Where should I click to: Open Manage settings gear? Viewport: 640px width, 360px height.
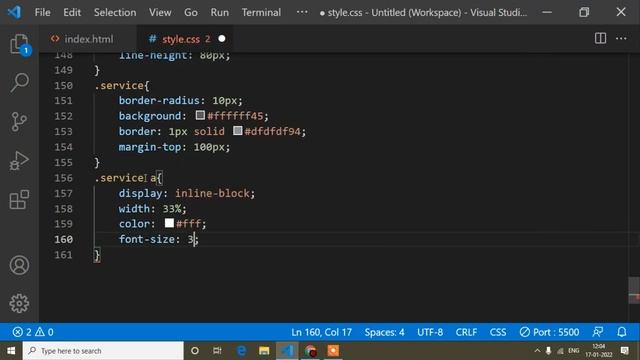tap(19, 303)
